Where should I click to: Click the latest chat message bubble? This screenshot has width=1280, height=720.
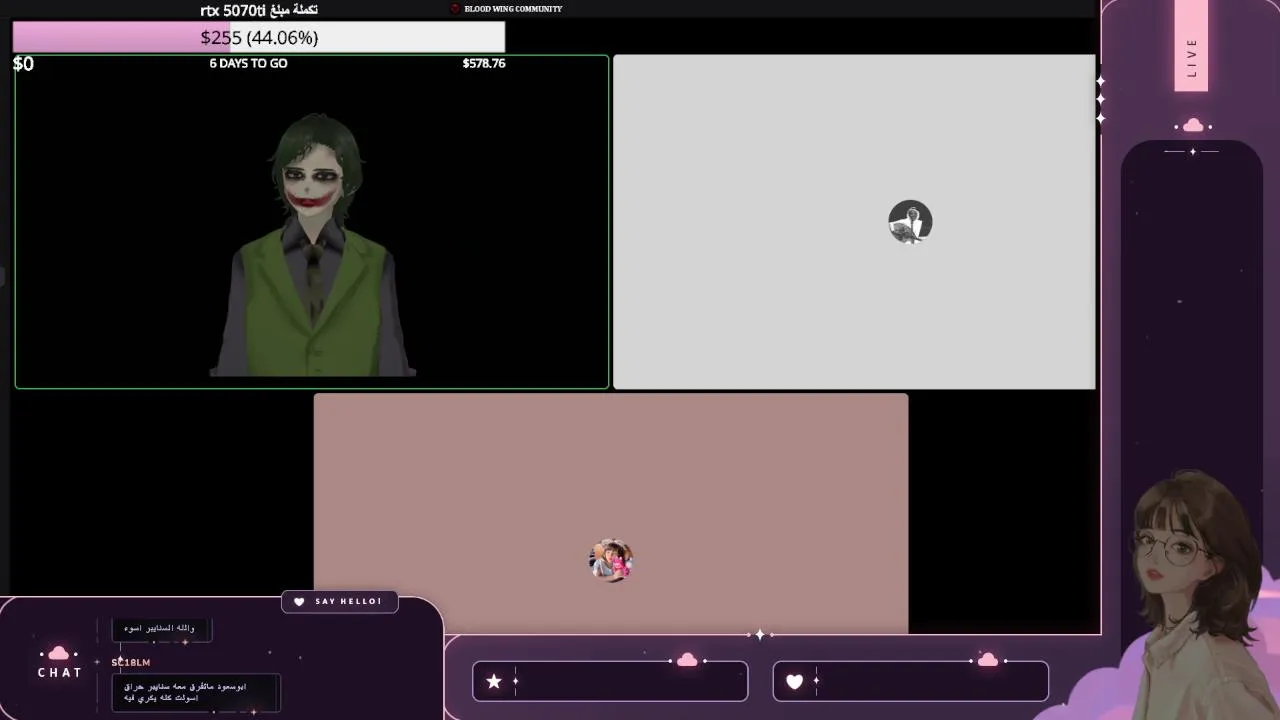tap(196, 692)
